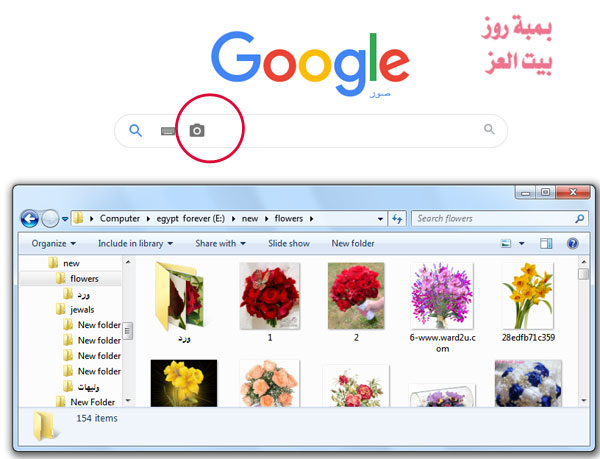The height and width of the screenshot is (459, 600).
Task: Click the file list scroll up arrow
Action: (584, 262)
